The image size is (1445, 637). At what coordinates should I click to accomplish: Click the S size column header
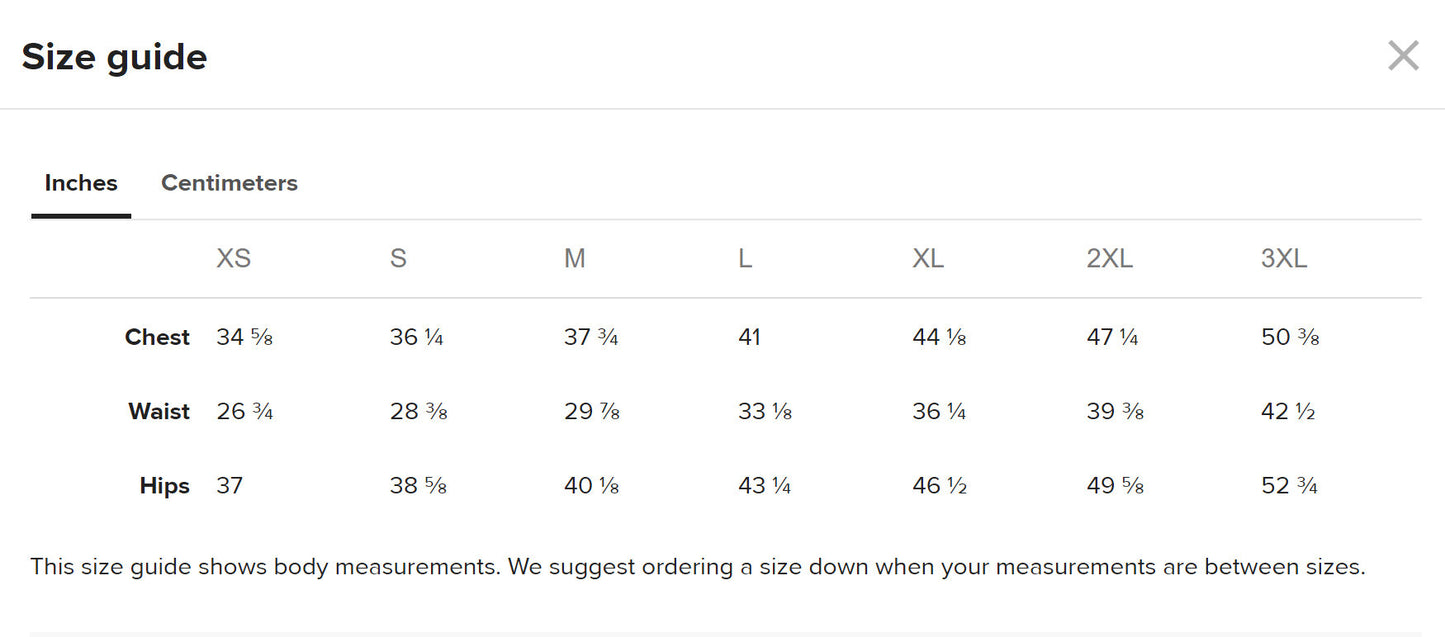tap(398, 259)
